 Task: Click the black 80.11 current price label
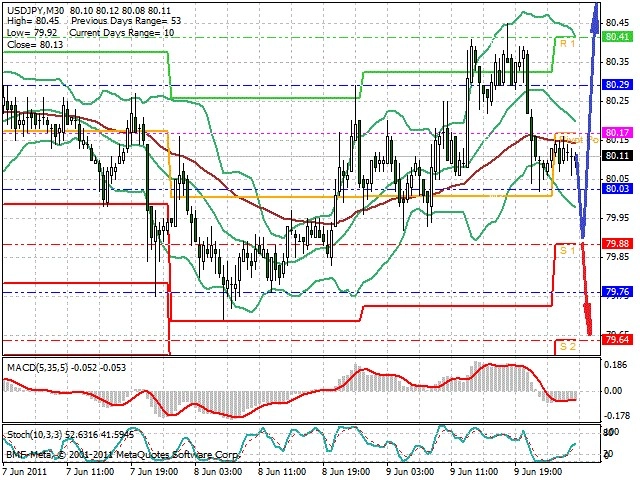(618, 156)
